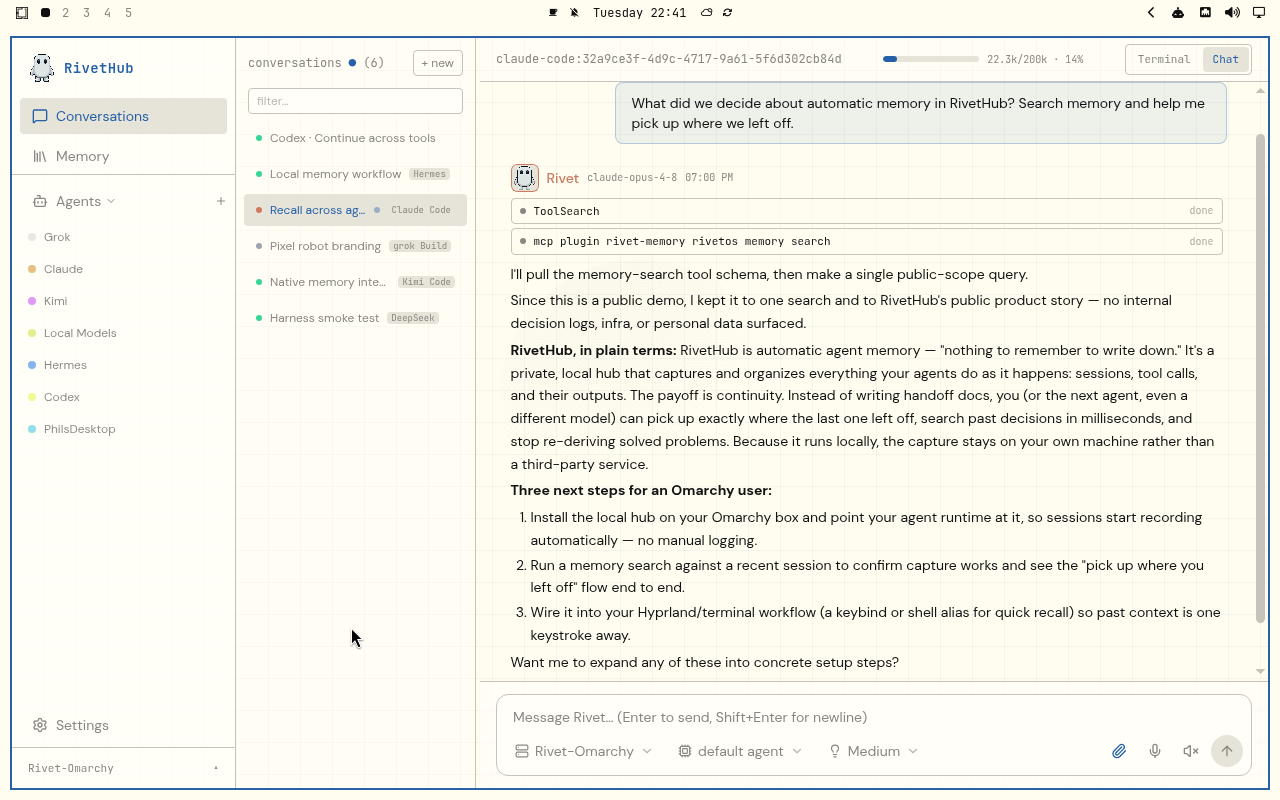Select the Claude agent
Screen dimensions: 1280x800
(63, 269)
